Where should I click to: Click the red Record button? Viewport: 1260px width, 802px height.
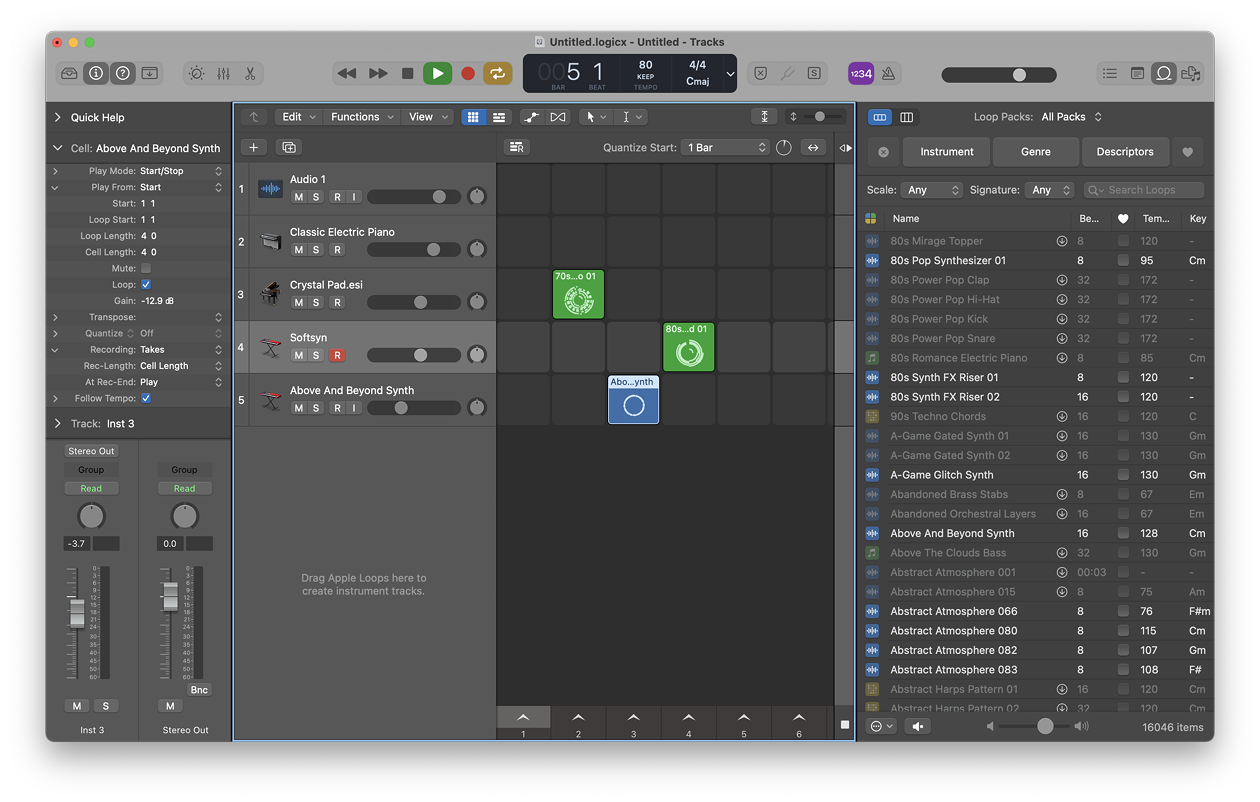coord(467,73)
